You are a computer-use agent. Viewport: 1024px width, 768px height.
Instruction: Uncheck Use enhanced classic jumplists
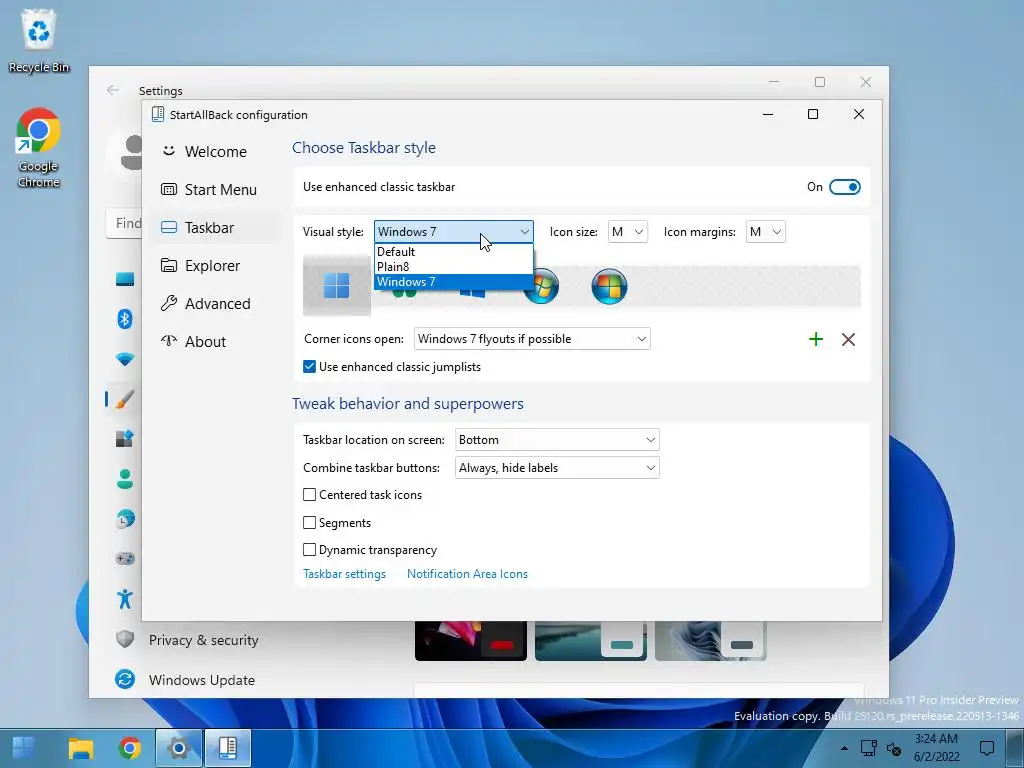(x=310, y=366)
